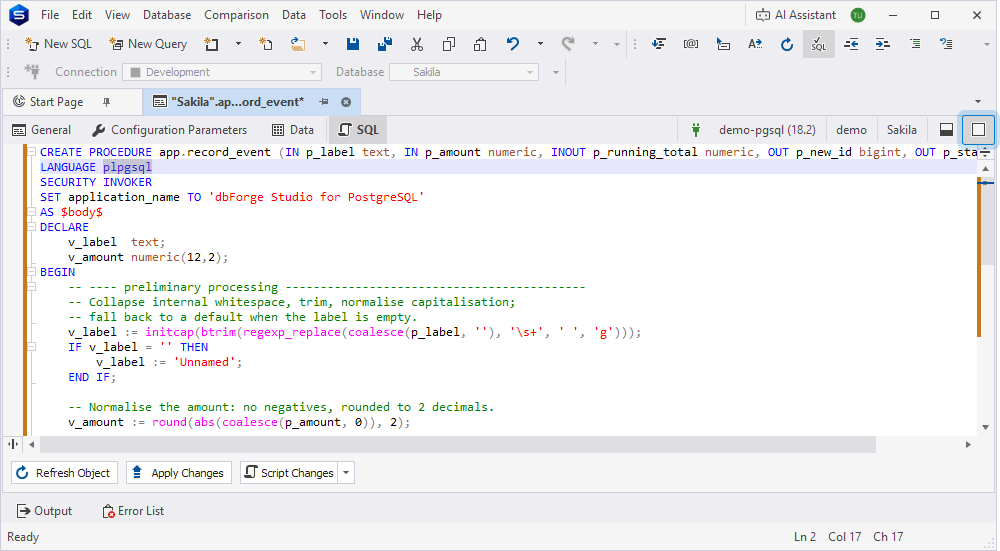
Task: Click the New SQL toolbar button
Action: pyautogui.click(x=58, y=44)
